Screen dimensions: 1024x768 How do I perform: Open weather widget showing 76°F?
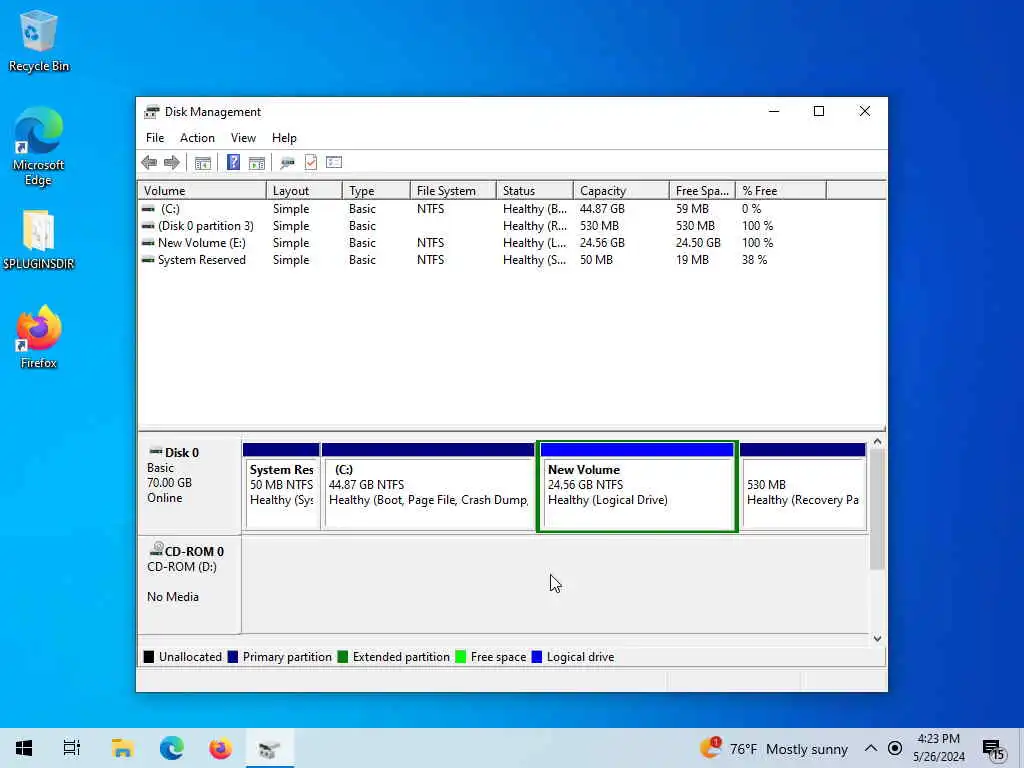point(773,748)
